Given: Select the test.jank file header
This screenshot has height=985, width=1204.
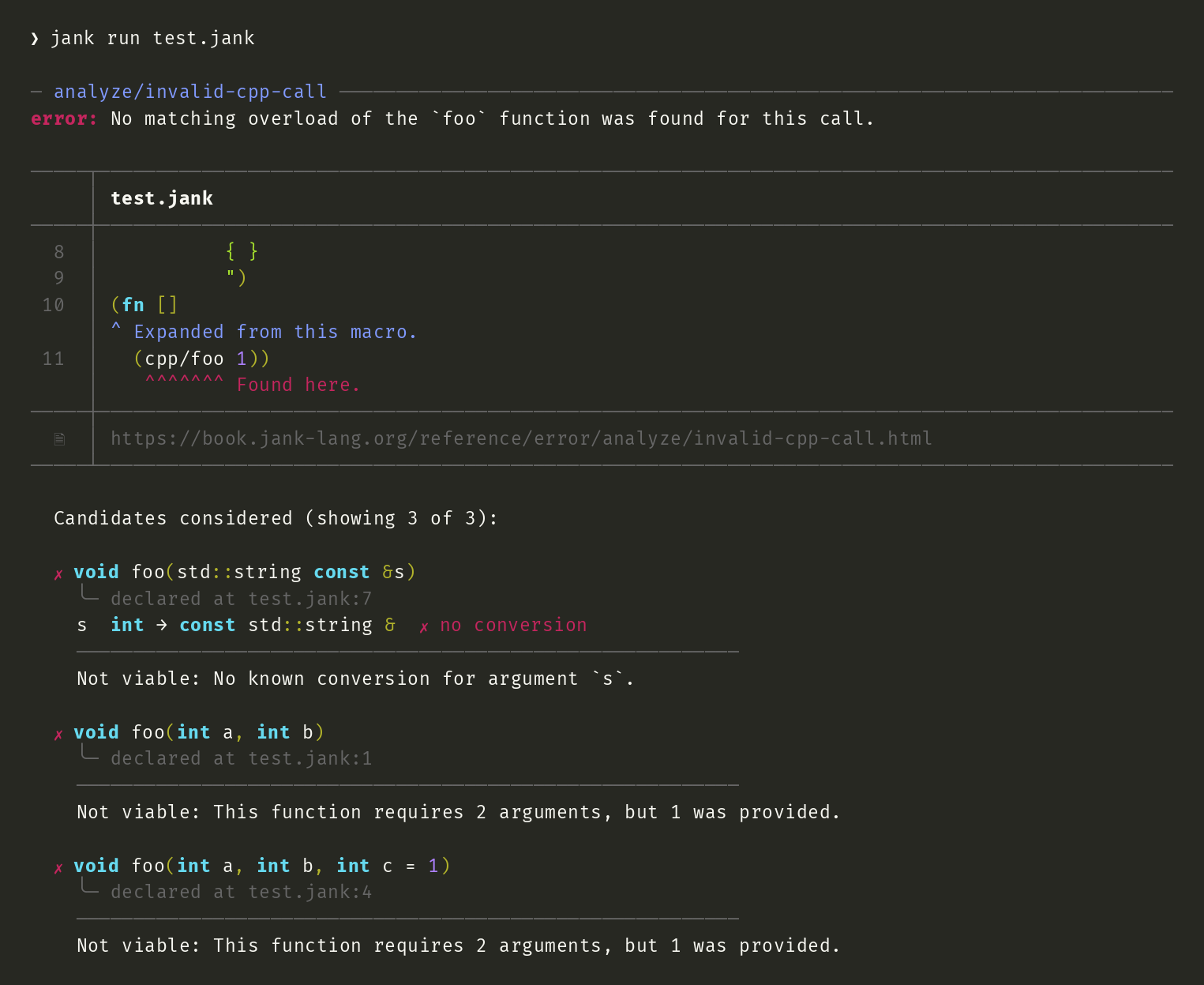Looking at the screenshot, I should coord(162,198).
